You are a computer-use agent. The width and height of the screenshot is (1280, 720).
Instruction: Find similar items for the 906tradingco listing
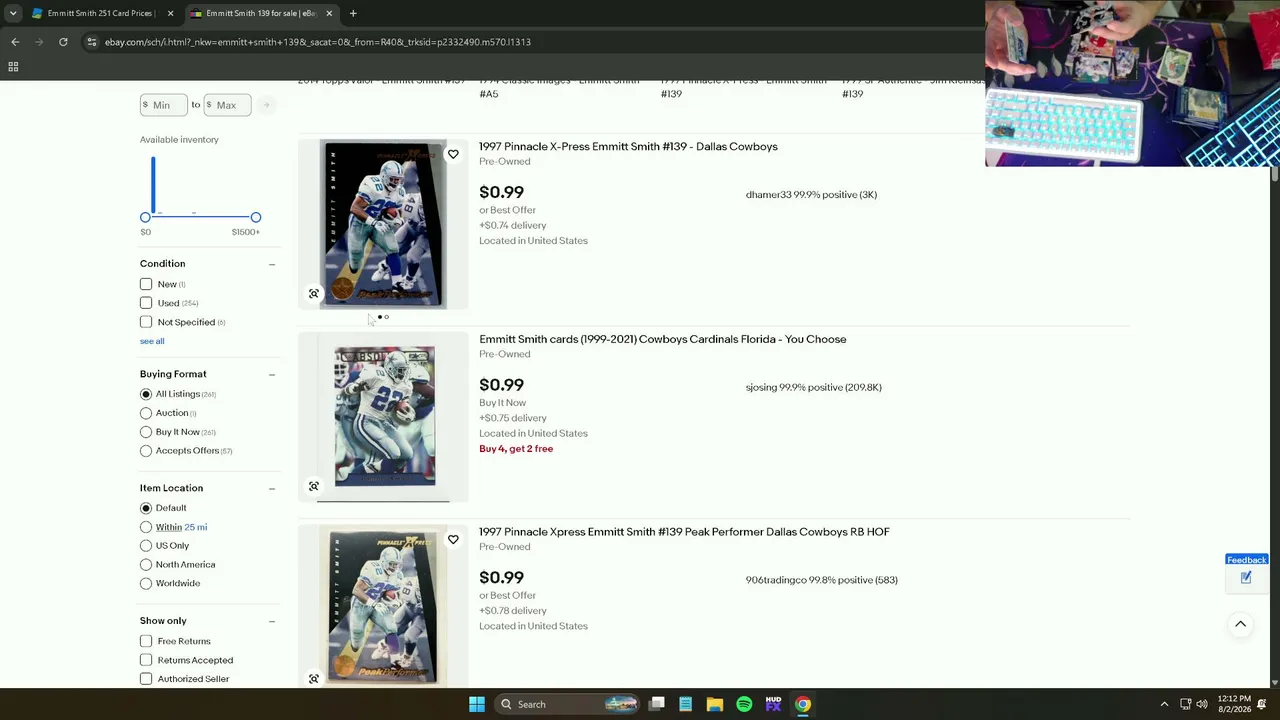click(314, 679)
